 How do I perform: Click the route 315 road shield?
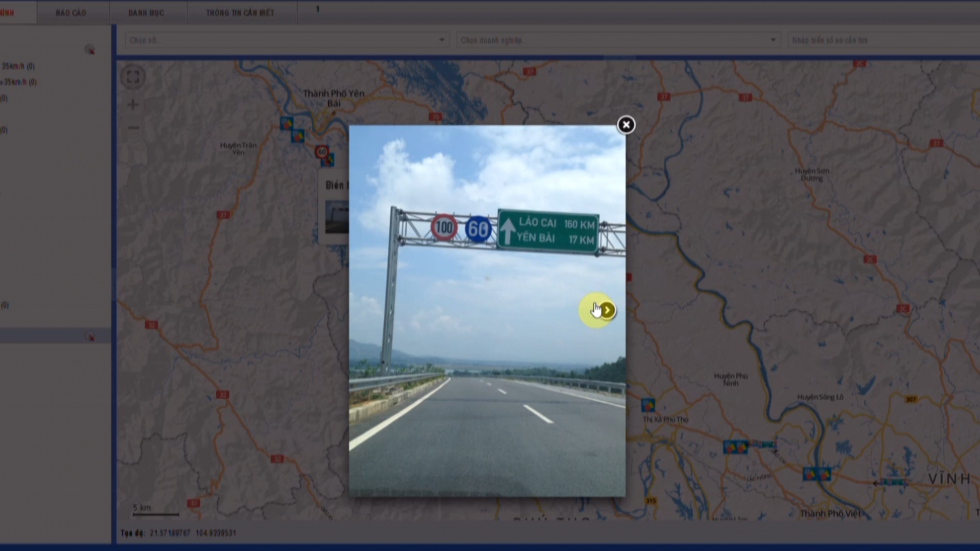(x=651, y=501)
